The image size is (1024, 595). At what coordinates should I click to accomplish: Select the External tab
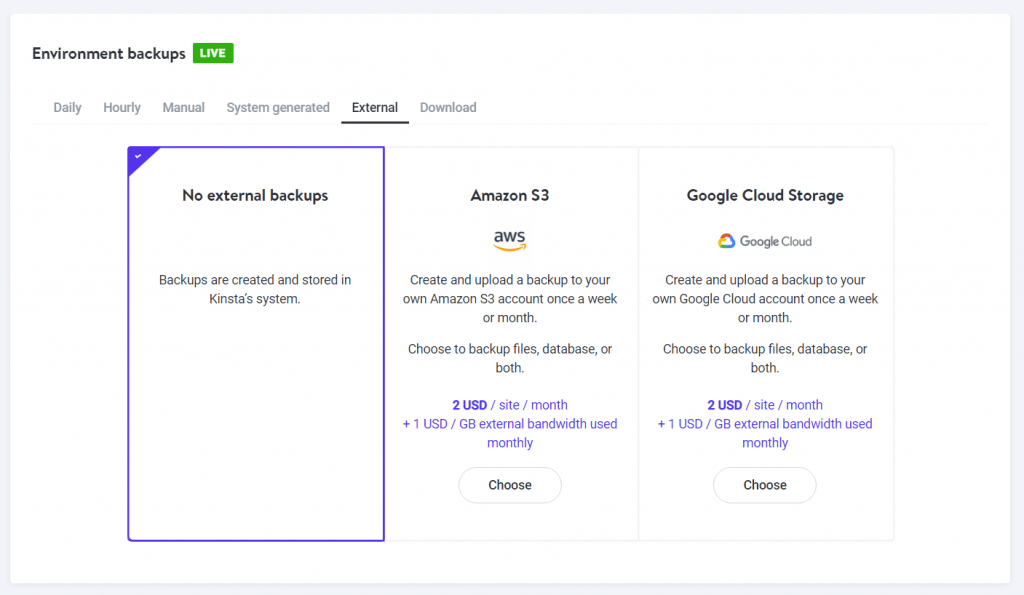[375, 108]
